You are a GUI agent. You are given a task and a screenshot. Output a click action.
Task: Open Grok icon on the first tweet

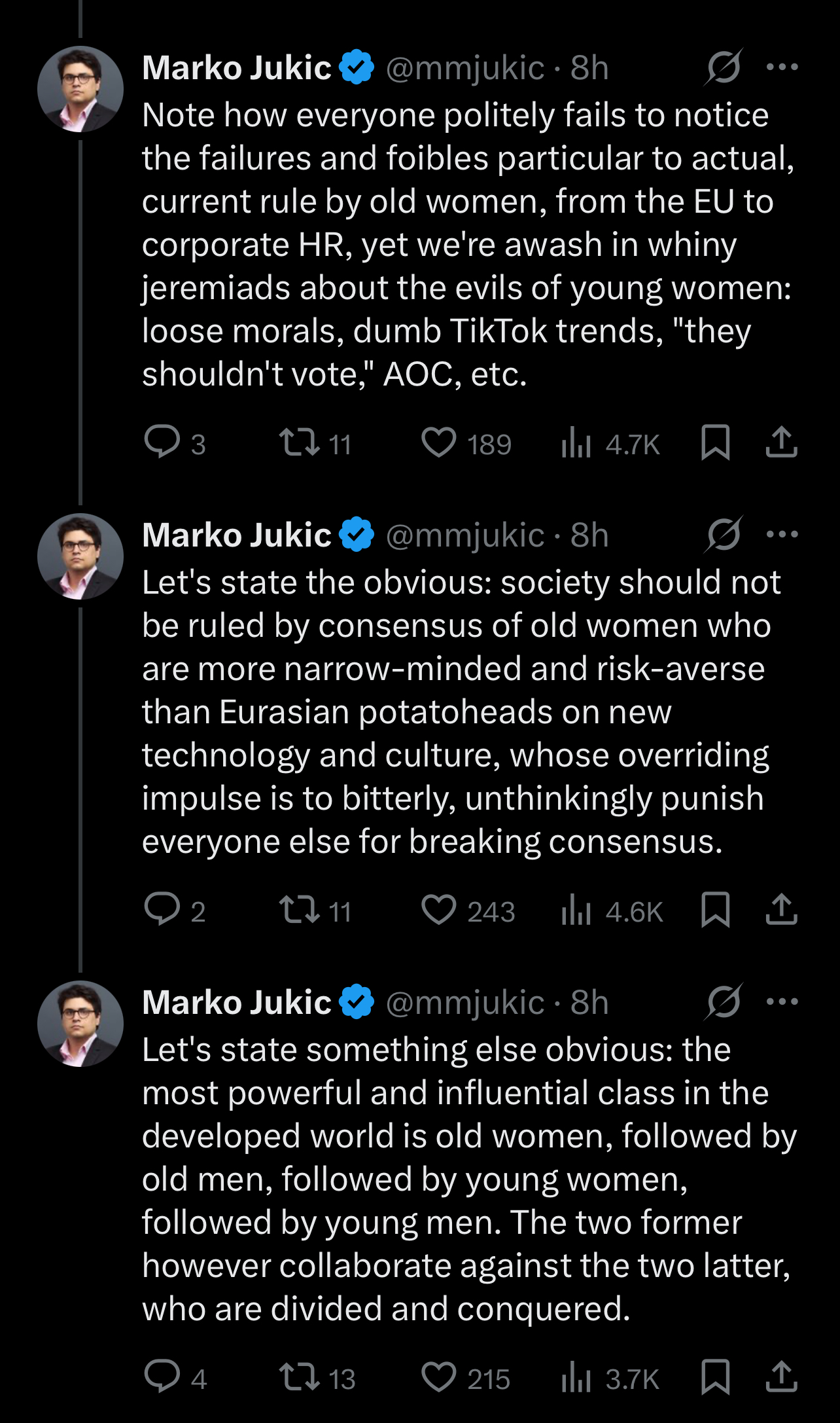pos(724,67)
